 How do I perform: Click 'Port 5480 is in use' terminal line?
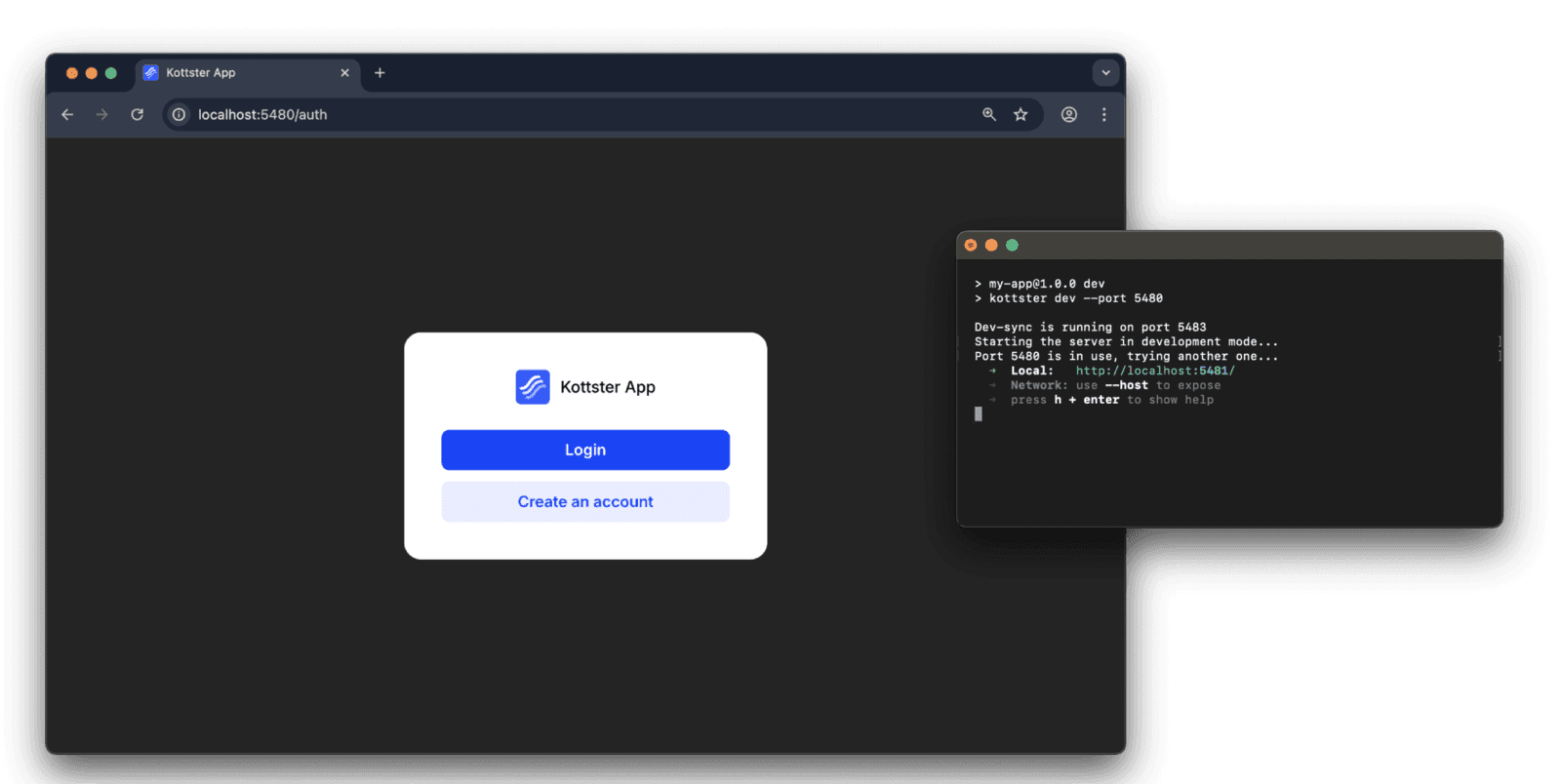[x=1126, y=356]
